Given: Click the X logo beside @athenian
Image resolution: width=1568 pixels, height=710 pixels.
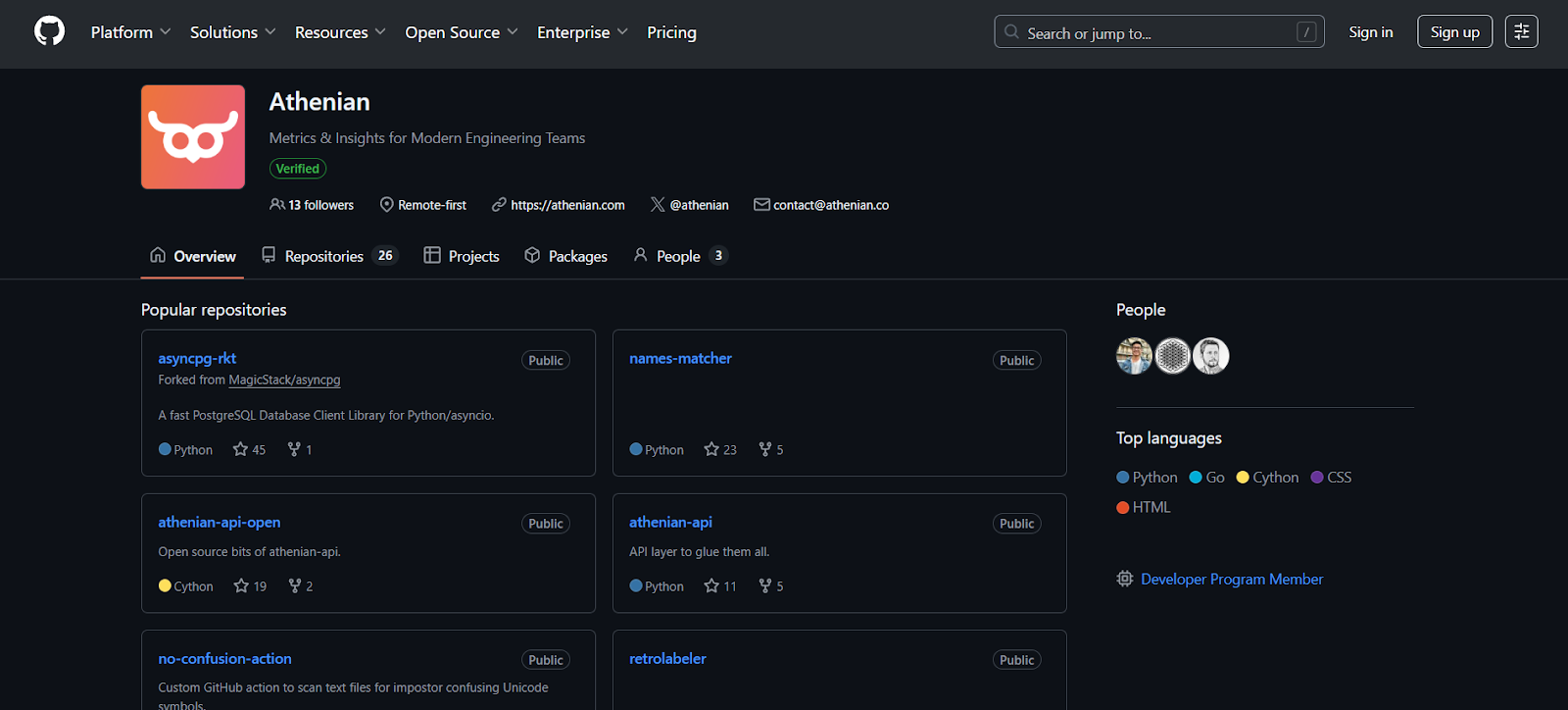Looking at the screenshot, I should 658,204.
